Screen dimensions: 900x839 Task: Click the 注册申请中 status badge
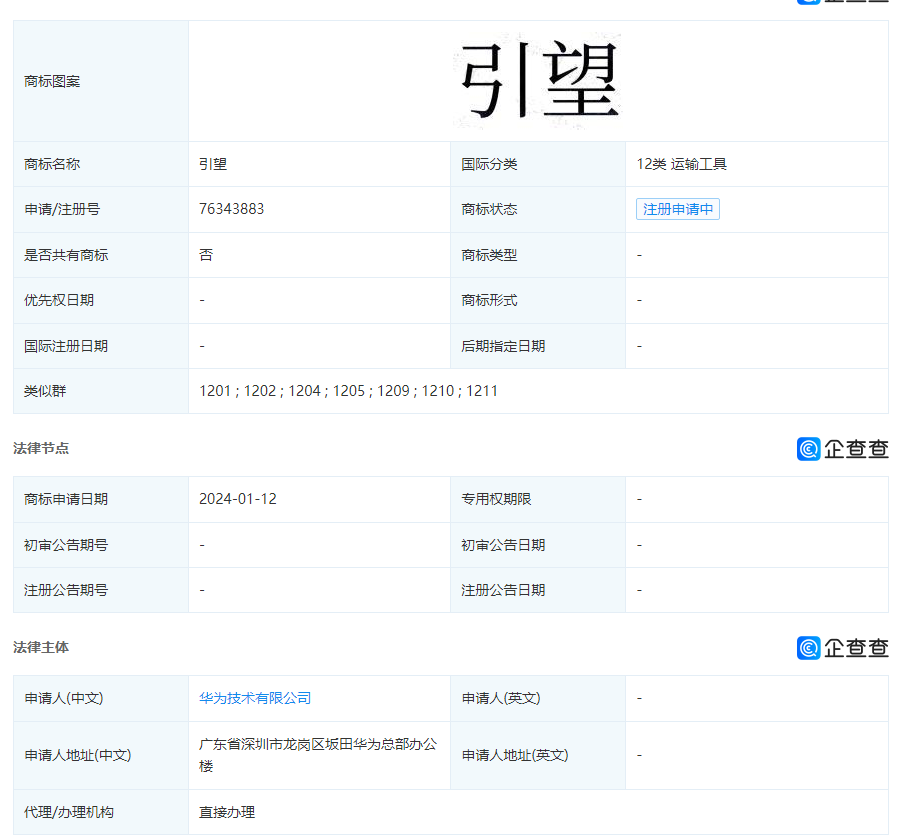[x=677, y=210]
